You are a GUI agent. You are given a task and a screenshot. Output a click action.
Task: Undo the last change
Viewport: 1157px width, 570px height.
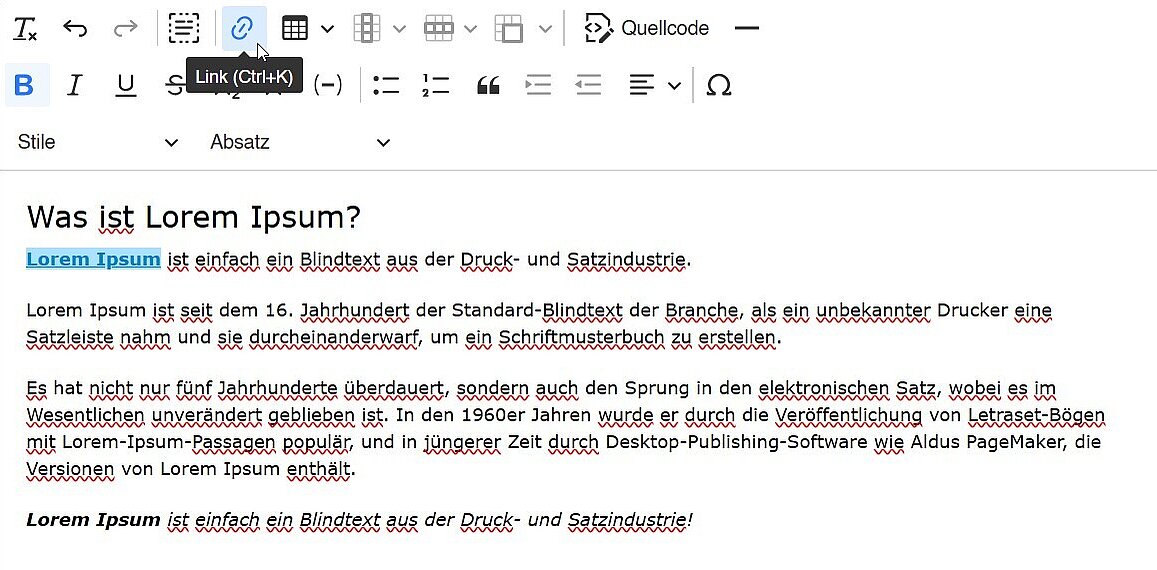coord(75,29)
